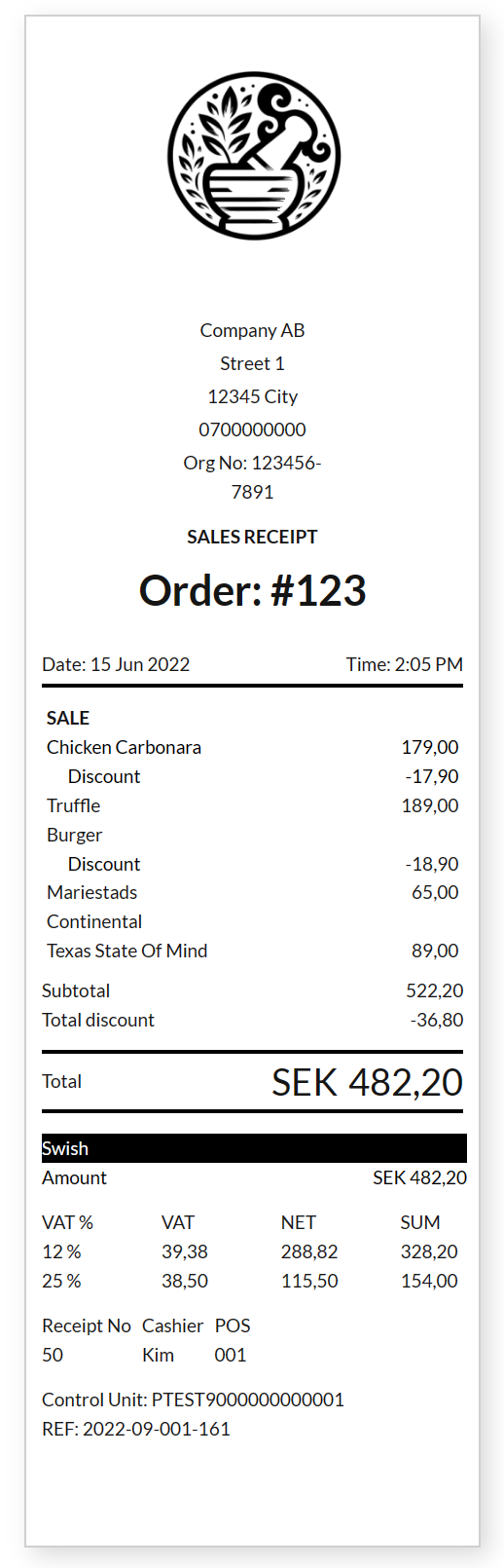
Task: Click the REF 2022-09-001-161 text
Action: point(136,1429)
